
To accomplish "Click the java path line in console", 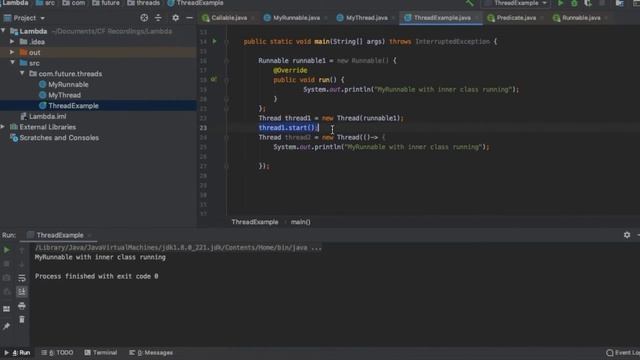I will 178,247.
